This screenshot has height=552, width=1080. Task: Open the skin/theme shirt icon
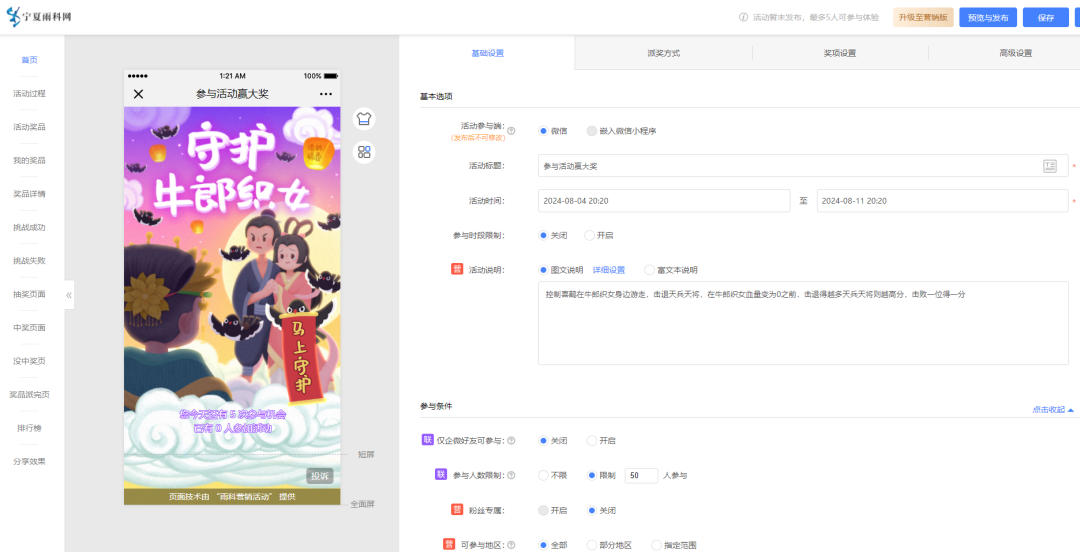pyautogui.click(x=364, y=119)
